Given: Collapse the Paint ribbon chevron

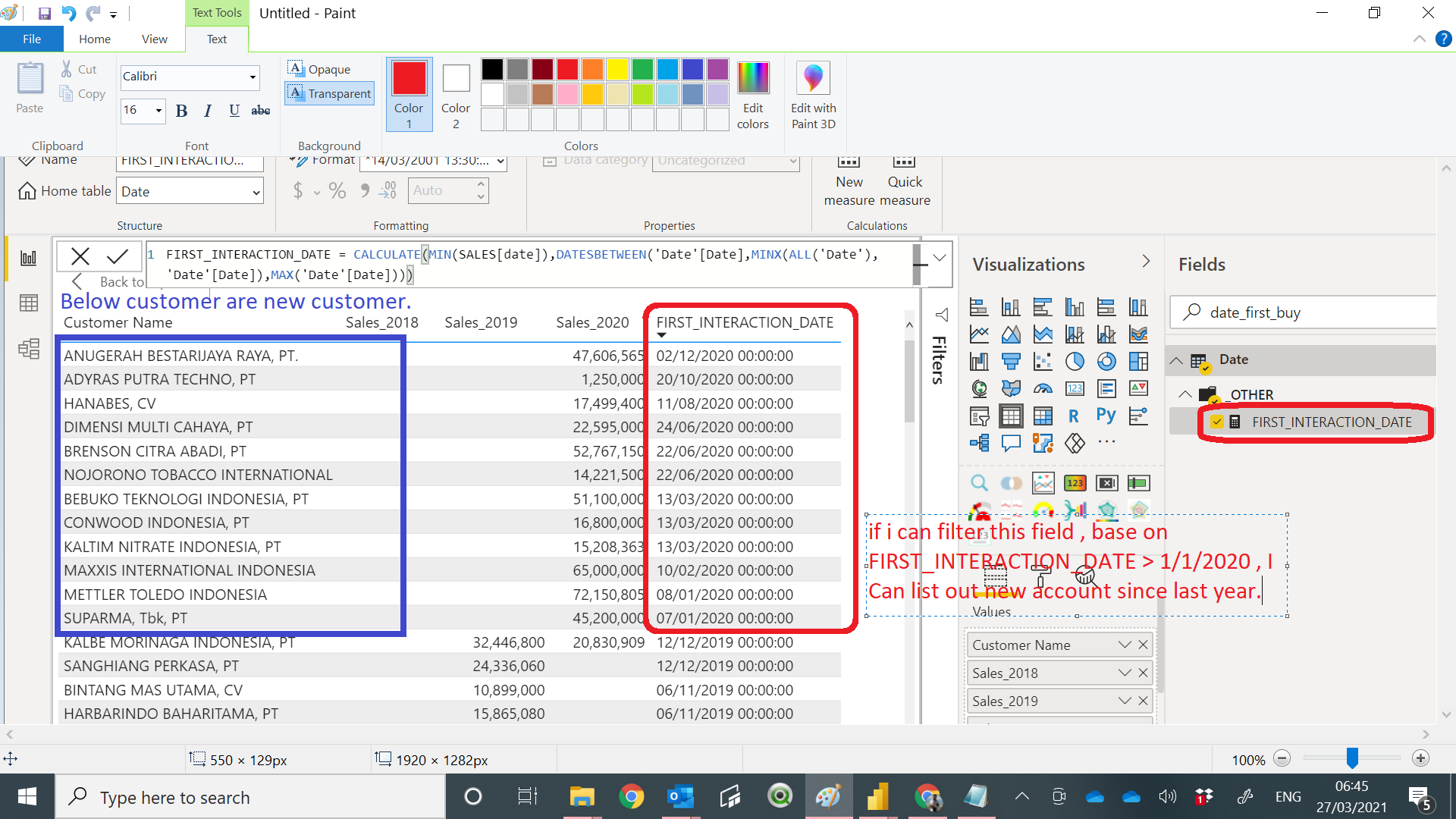Looking at the screenshot, I should tap(1420, 39).
